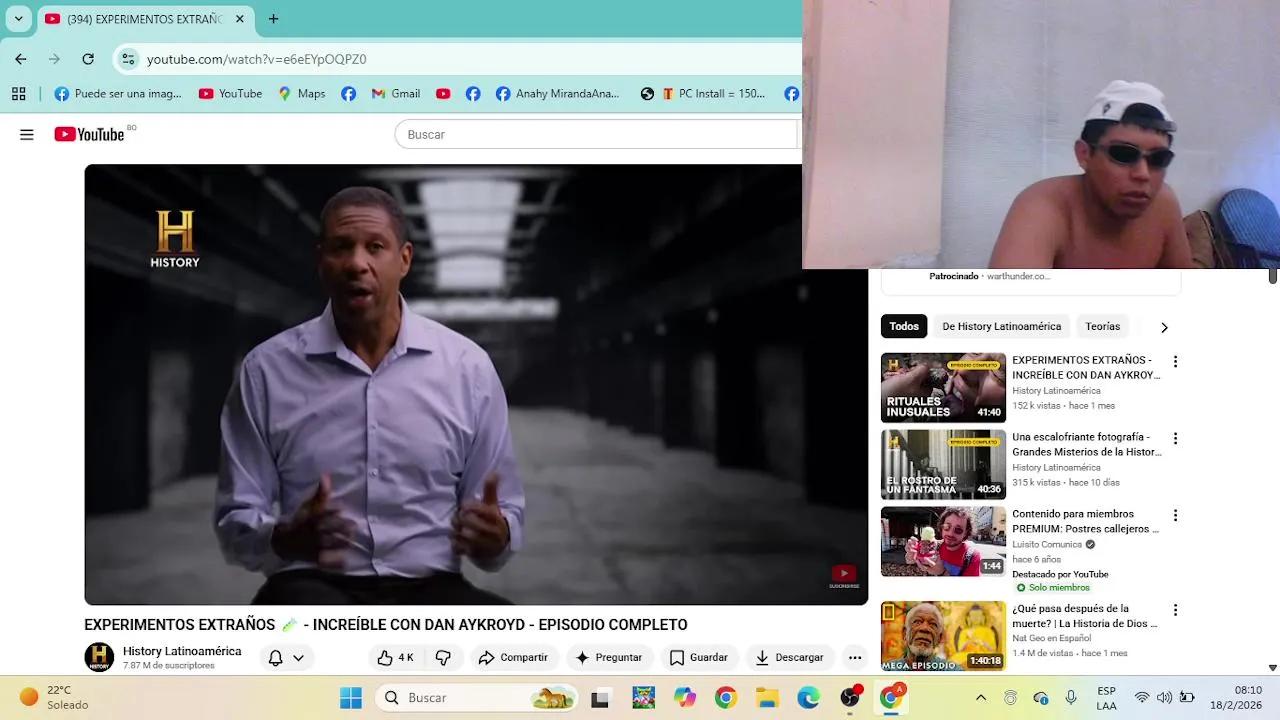Open a new Chrome tab

pyautogui.click(x=273, y=19)
